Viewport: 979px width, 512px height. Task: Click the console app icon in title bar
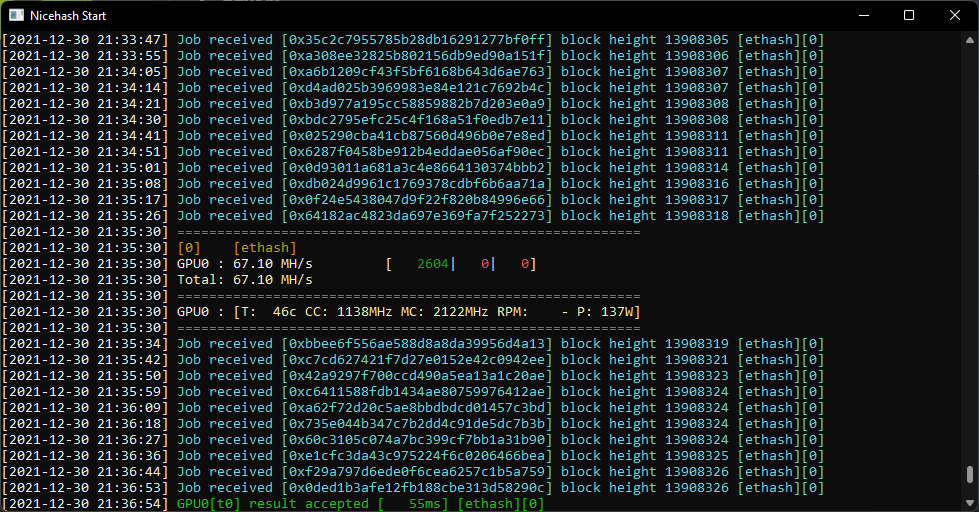(16, 16)
